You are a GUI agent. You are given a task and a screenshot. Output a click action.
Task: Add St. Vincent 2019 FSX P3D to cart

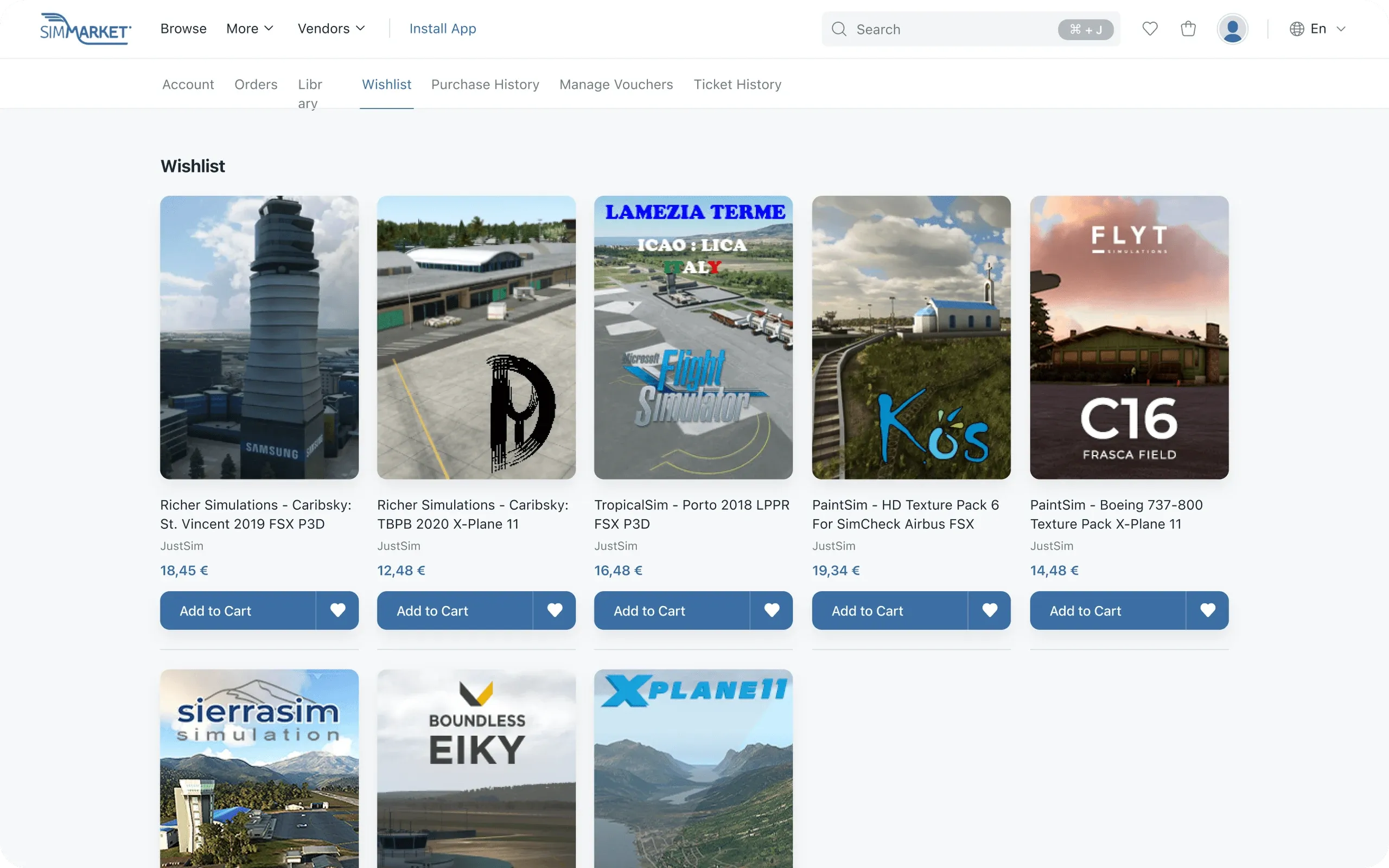[238, 610]
